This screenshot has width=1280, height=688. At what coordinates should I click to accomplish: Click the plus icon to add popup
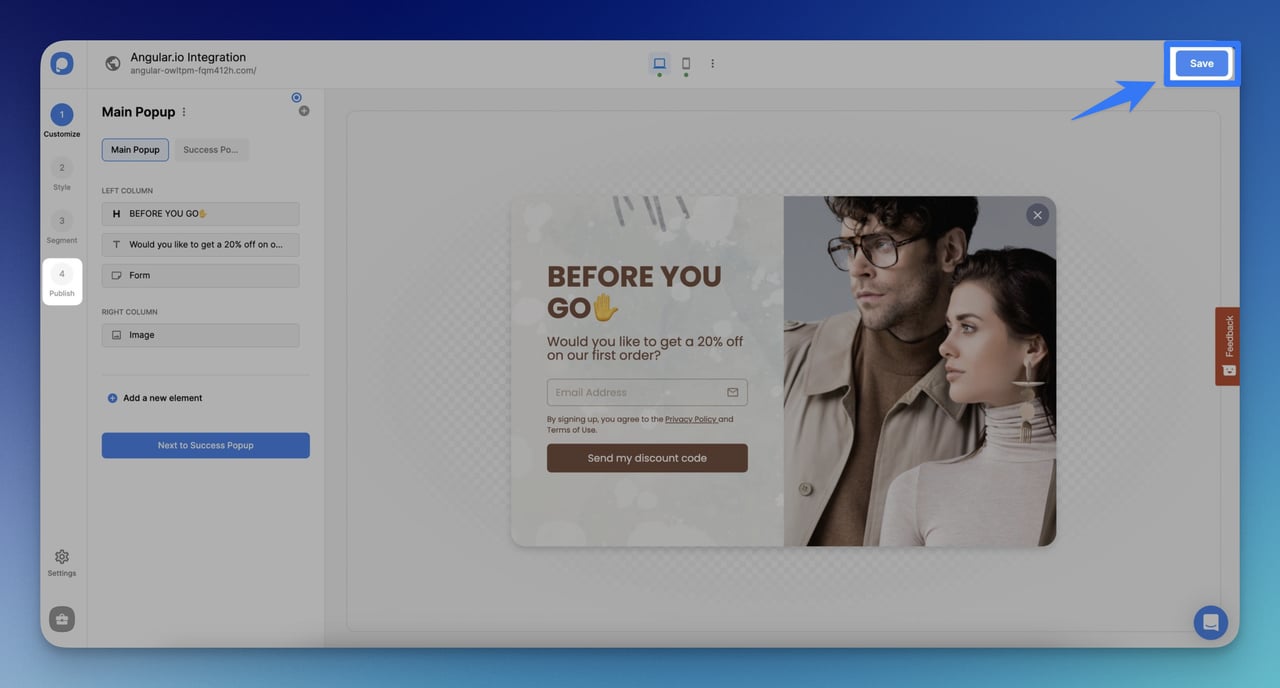point(304,110)
